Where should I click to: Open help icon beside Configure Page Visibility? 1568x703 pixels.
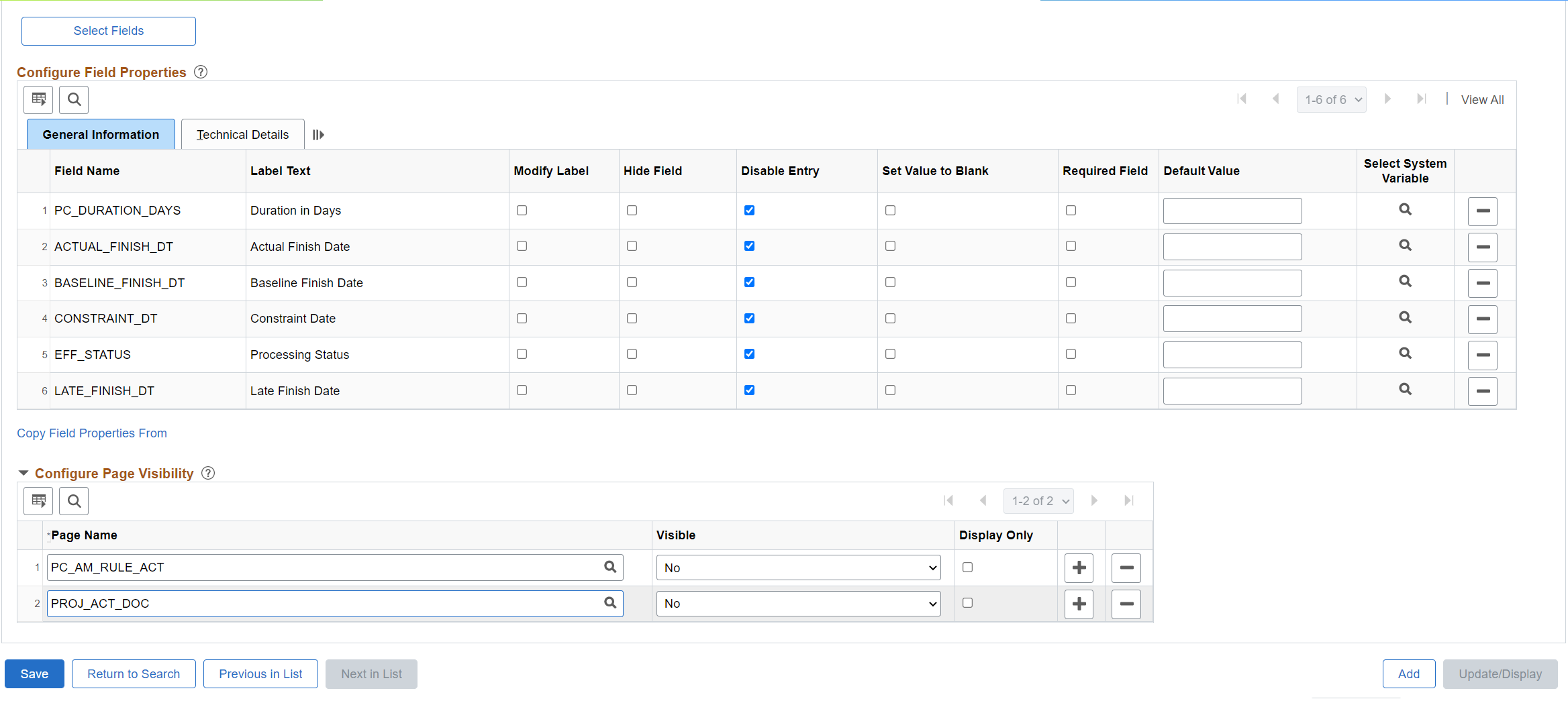tap(208, 473)
